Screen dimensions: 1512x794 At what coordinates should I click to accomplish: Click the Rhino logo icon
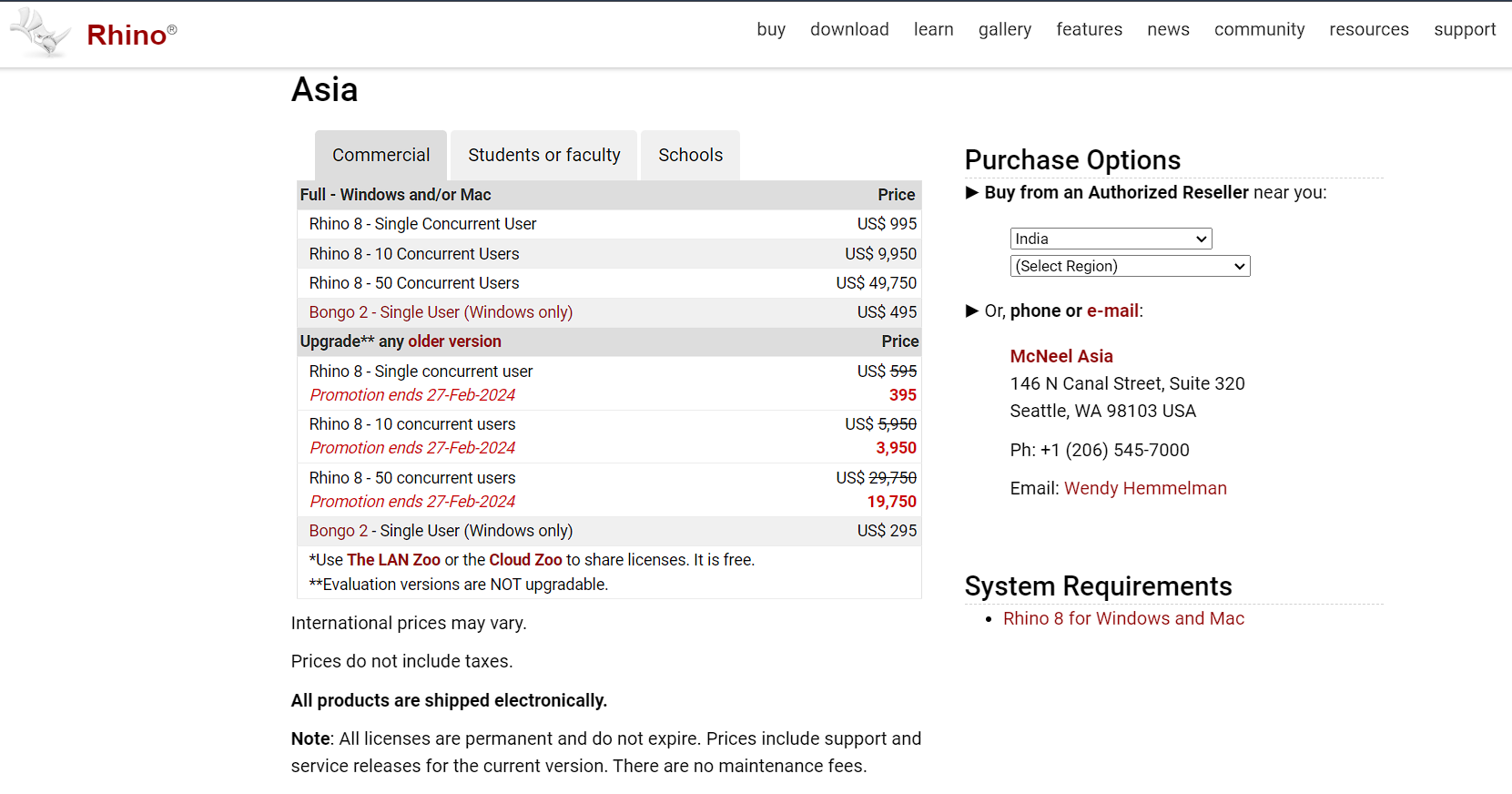tap(40, 33)
